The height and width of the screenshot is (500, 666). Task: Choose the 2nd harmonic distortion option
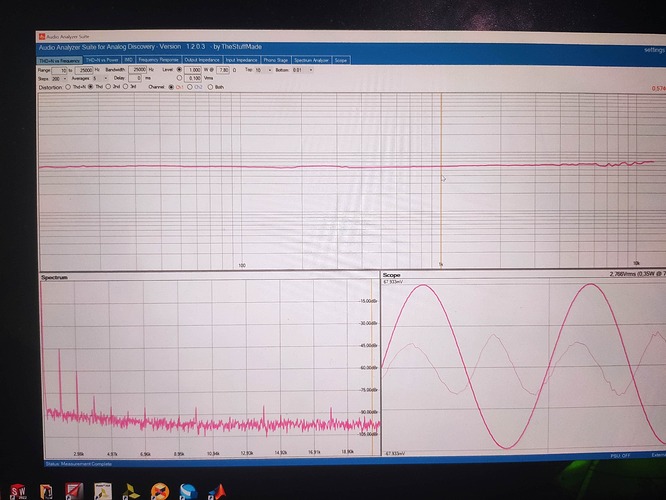click(x=109, y=87)
